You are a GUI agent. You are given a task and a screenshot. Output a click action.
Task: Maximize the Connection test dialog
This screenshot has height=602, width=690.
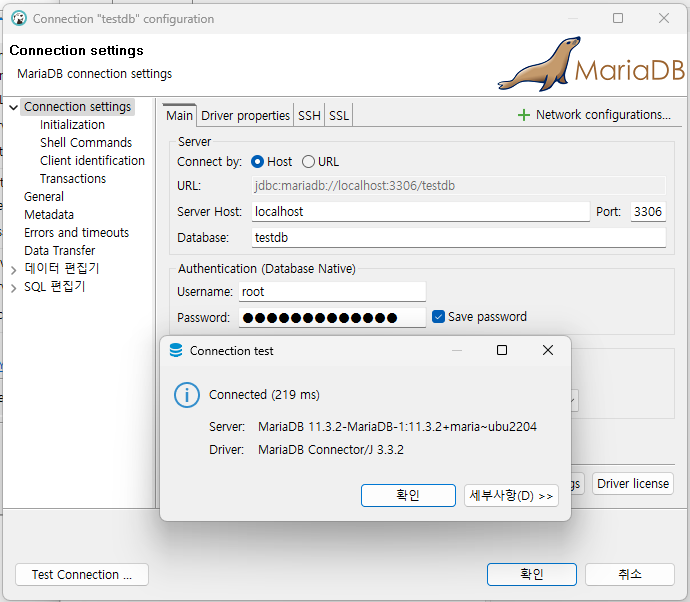pos(502,350)
